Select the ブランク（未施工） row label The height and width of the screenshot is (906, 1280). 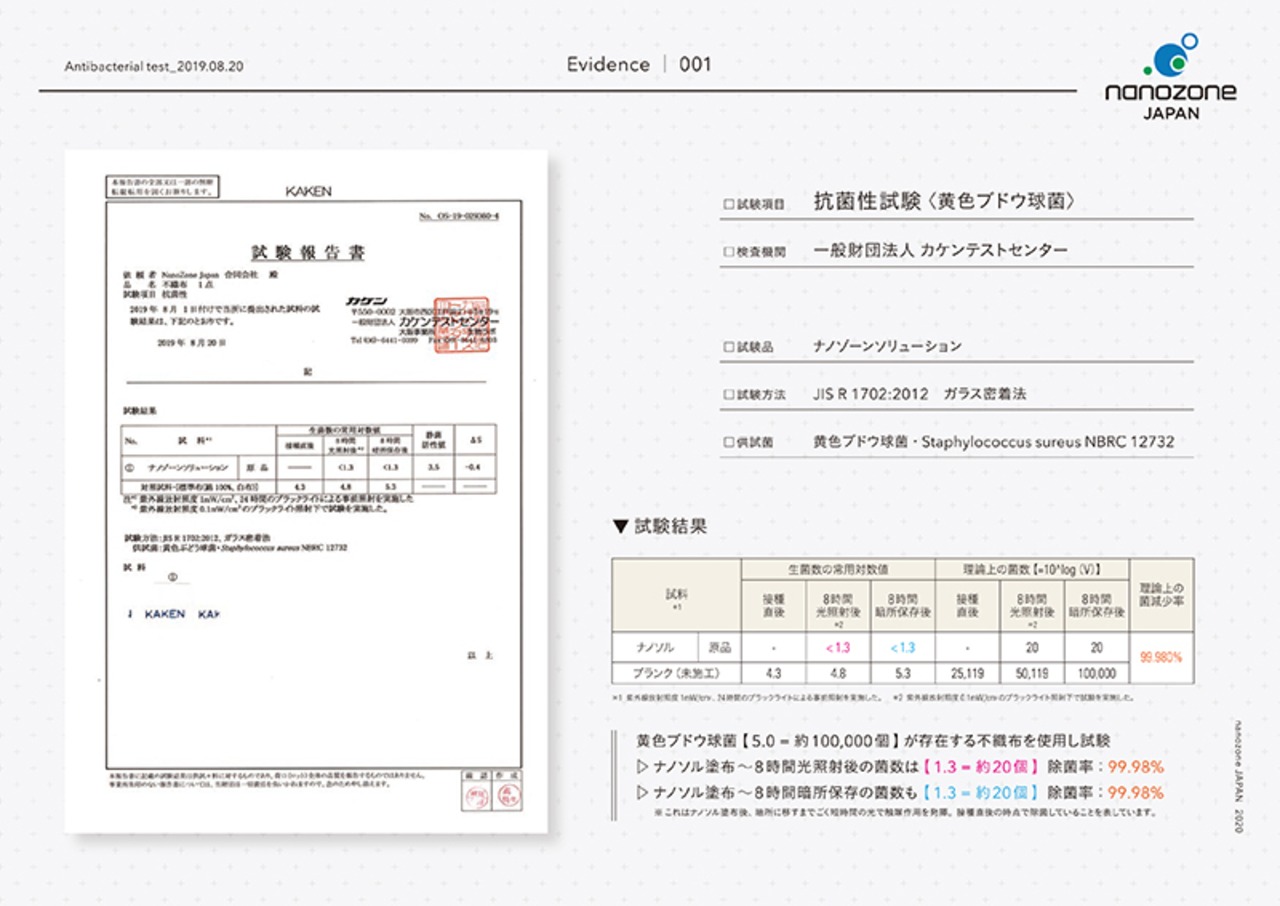(677, 673)
